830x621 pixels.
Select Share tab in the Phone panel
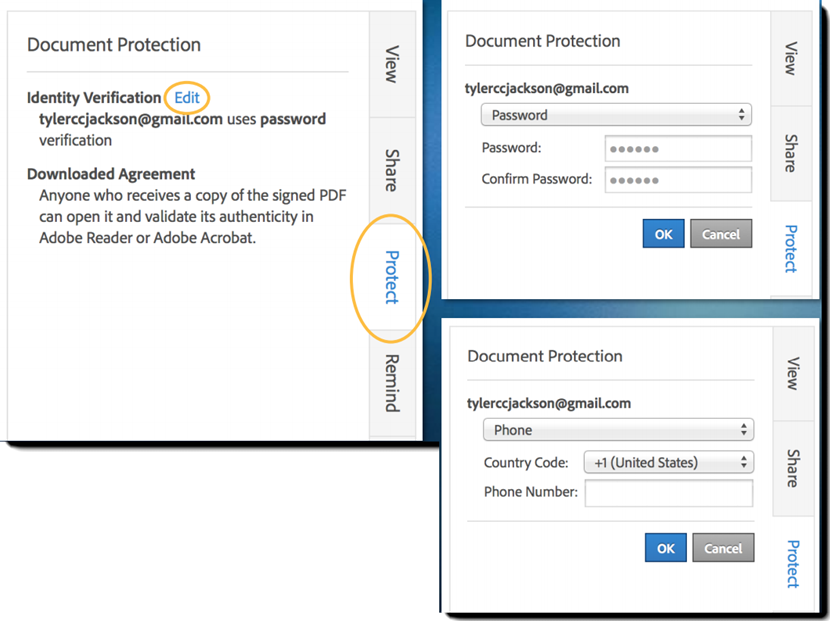792,468
